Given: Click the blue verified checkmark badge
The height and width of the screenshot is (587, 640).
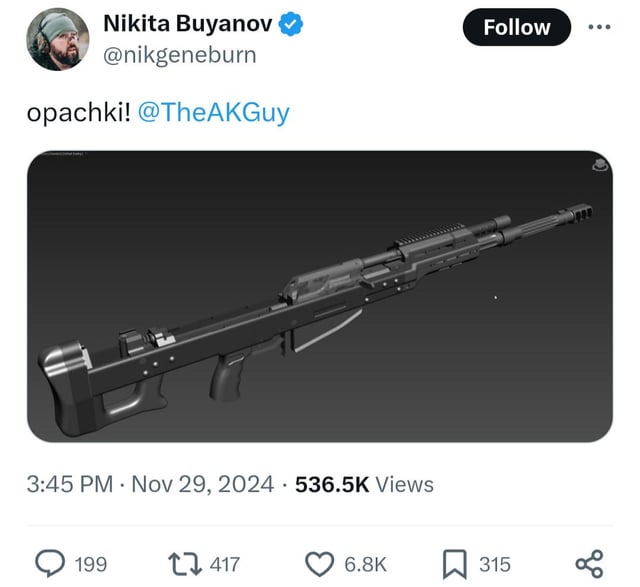Looking at the screenshot, I should coord(291,24).
